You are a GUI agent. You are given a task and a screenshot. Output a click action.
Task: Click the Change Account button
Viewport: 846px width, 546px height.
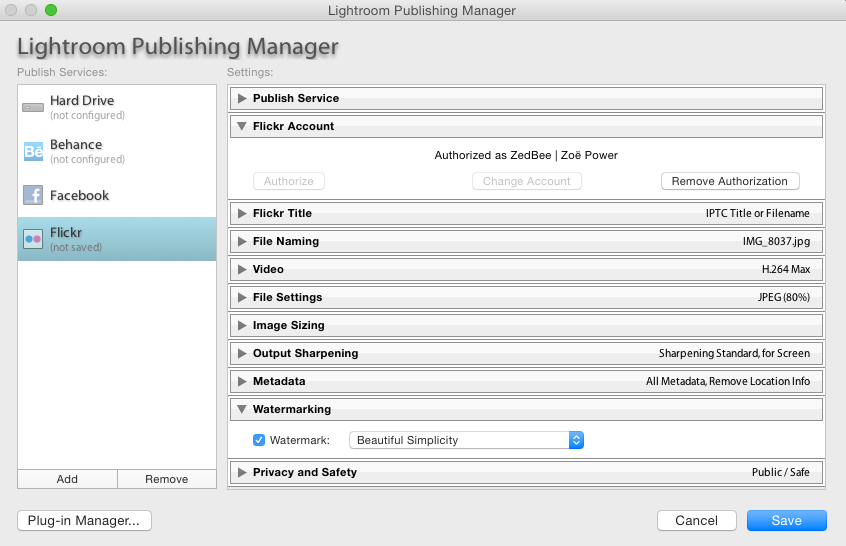(x=527, y=181)
